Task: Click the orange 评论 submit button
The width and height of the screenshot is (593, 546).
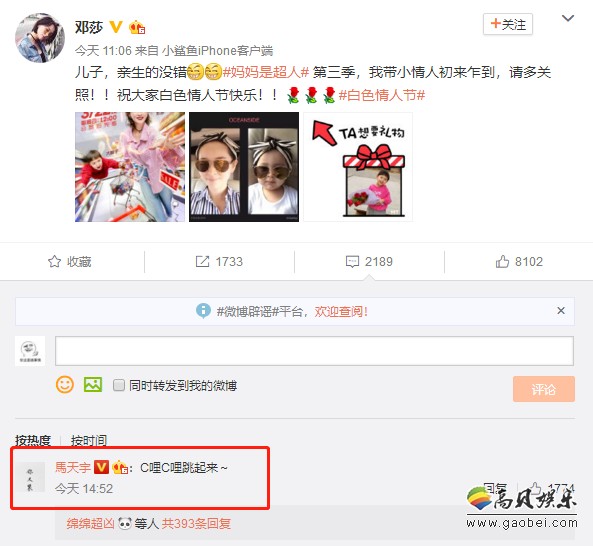Action: click(x=544, y=389)
